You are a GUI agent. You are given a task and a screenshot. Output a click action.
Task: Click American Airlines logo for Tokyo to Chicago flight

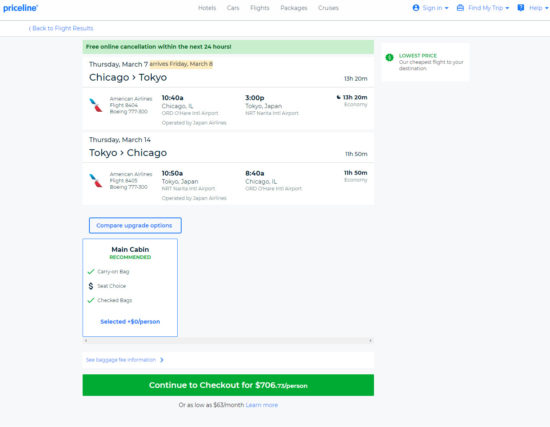[x=95, y=181]
